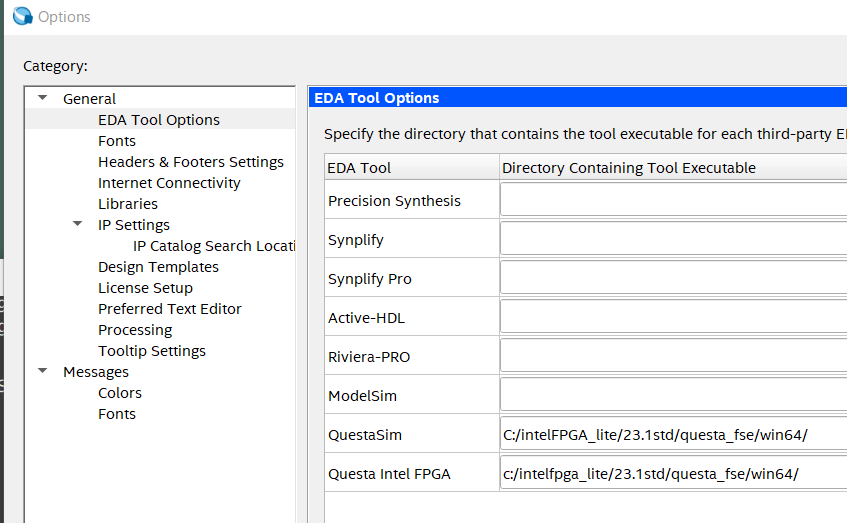Collapse the IP Settings tree node
The width and height of the screenshot is (847, 523).
pos(78,224)
